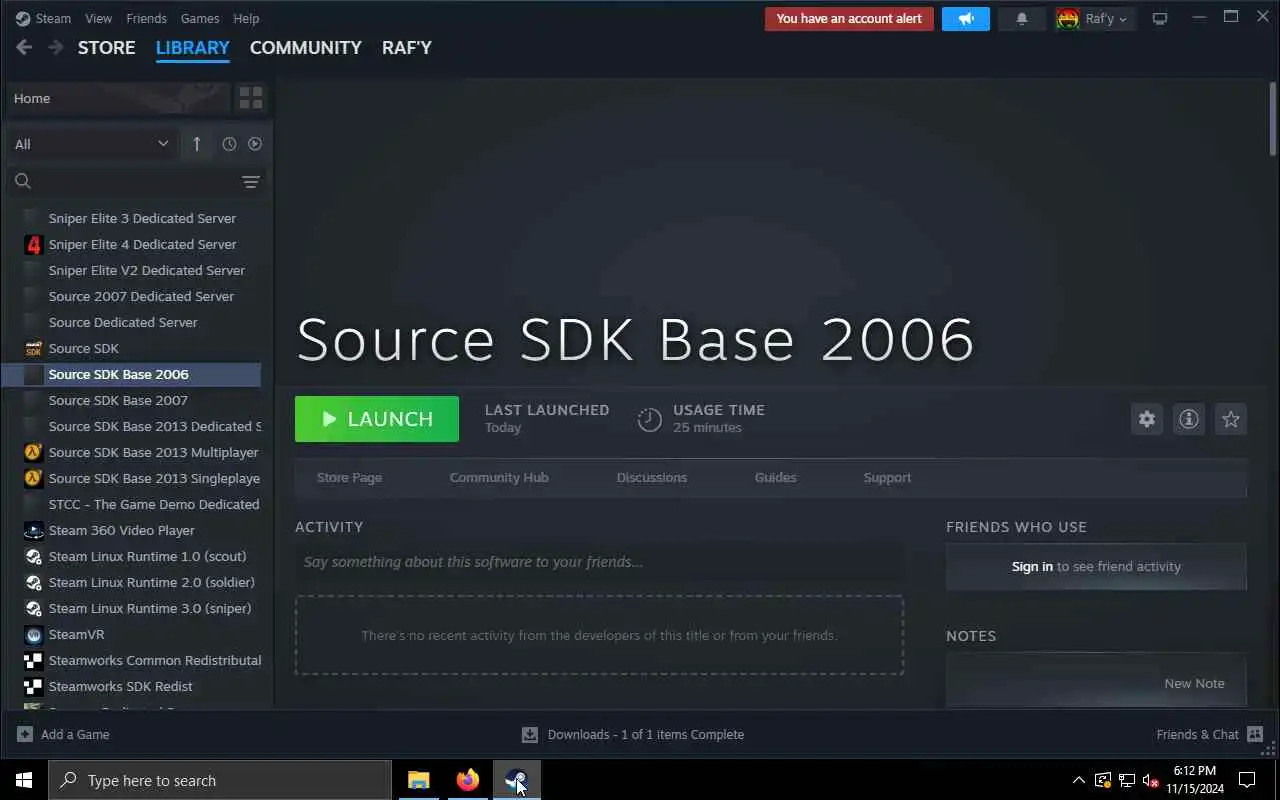Open the Raf'y account dropdown

[1106, 18]
